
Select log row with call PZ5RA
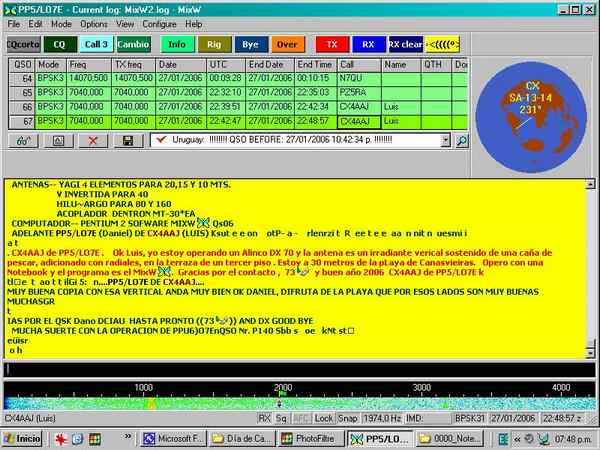(x=238, y=93)
